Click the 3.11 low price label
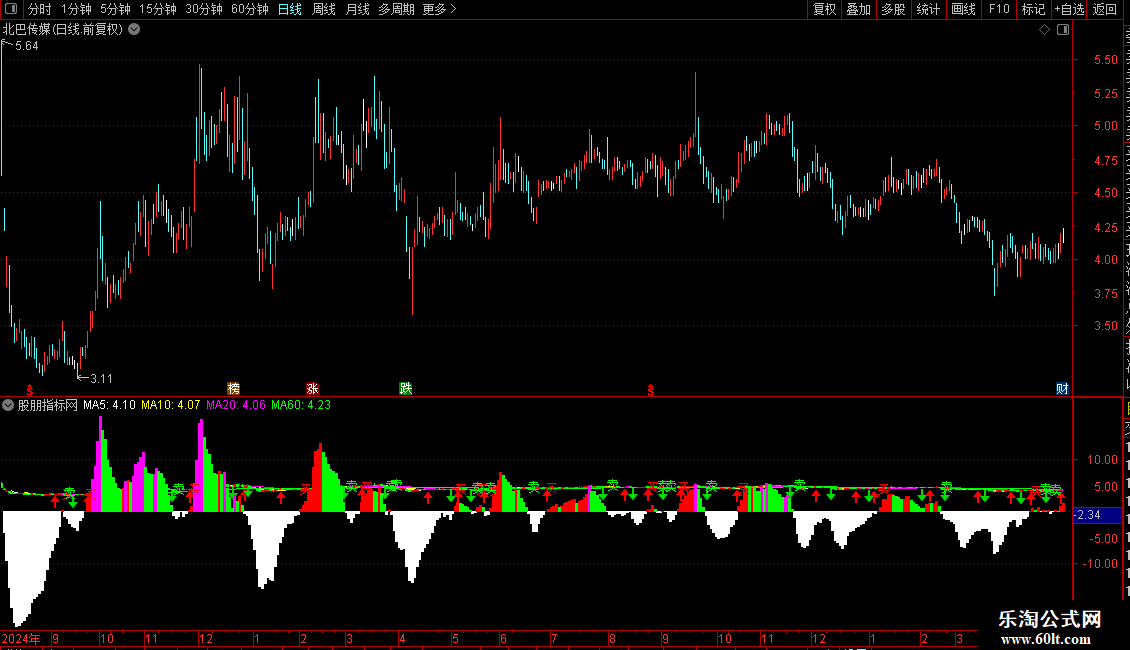Image resolution: width=1130 pixels, height=650 pixels. coord(102,379)
